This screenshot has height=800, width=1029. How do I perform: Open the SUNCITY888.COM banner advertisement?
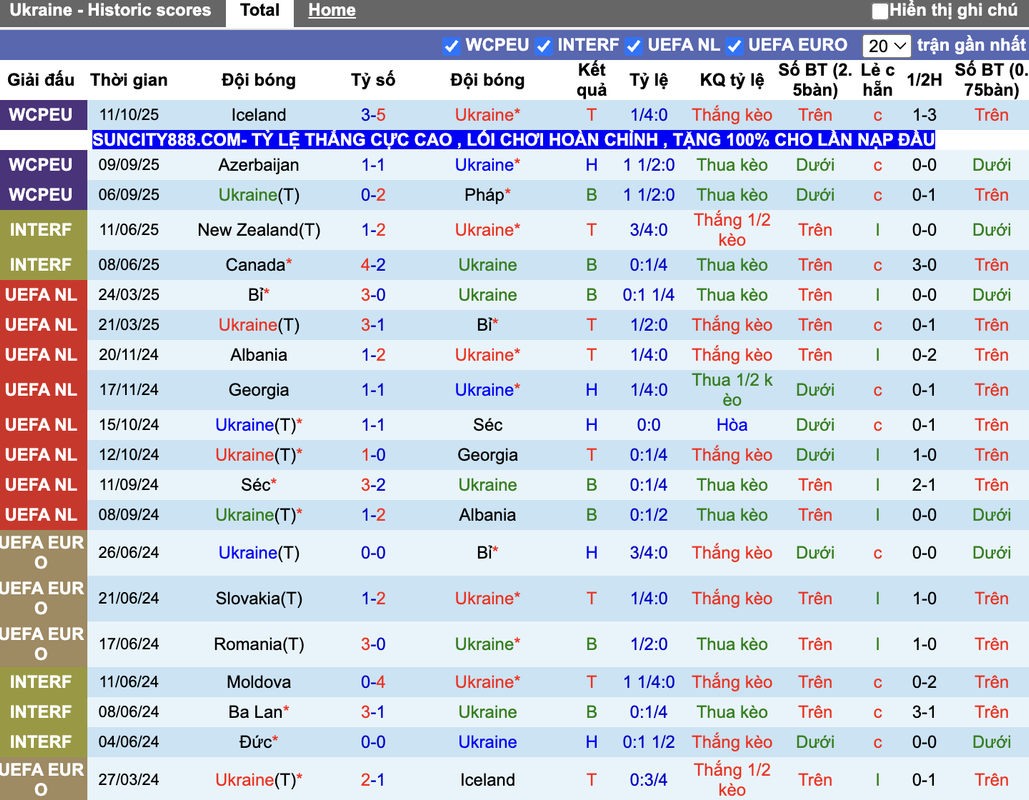click(513, 140)
